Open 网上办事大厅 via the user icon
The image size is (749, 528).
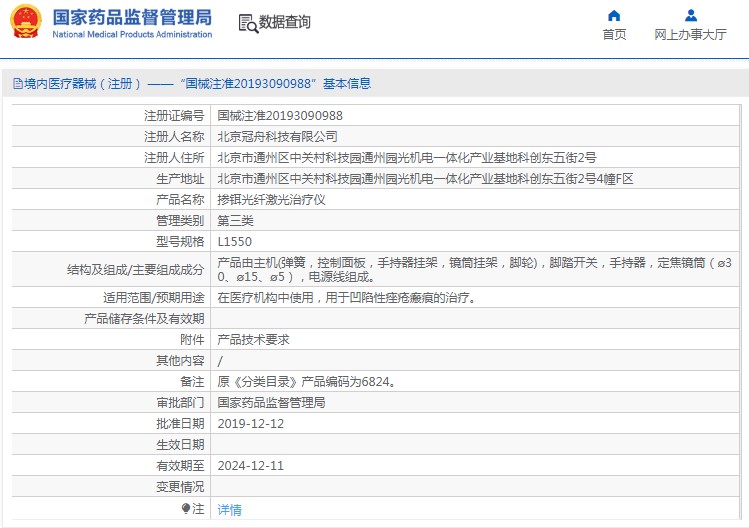[x=691, y=16]
